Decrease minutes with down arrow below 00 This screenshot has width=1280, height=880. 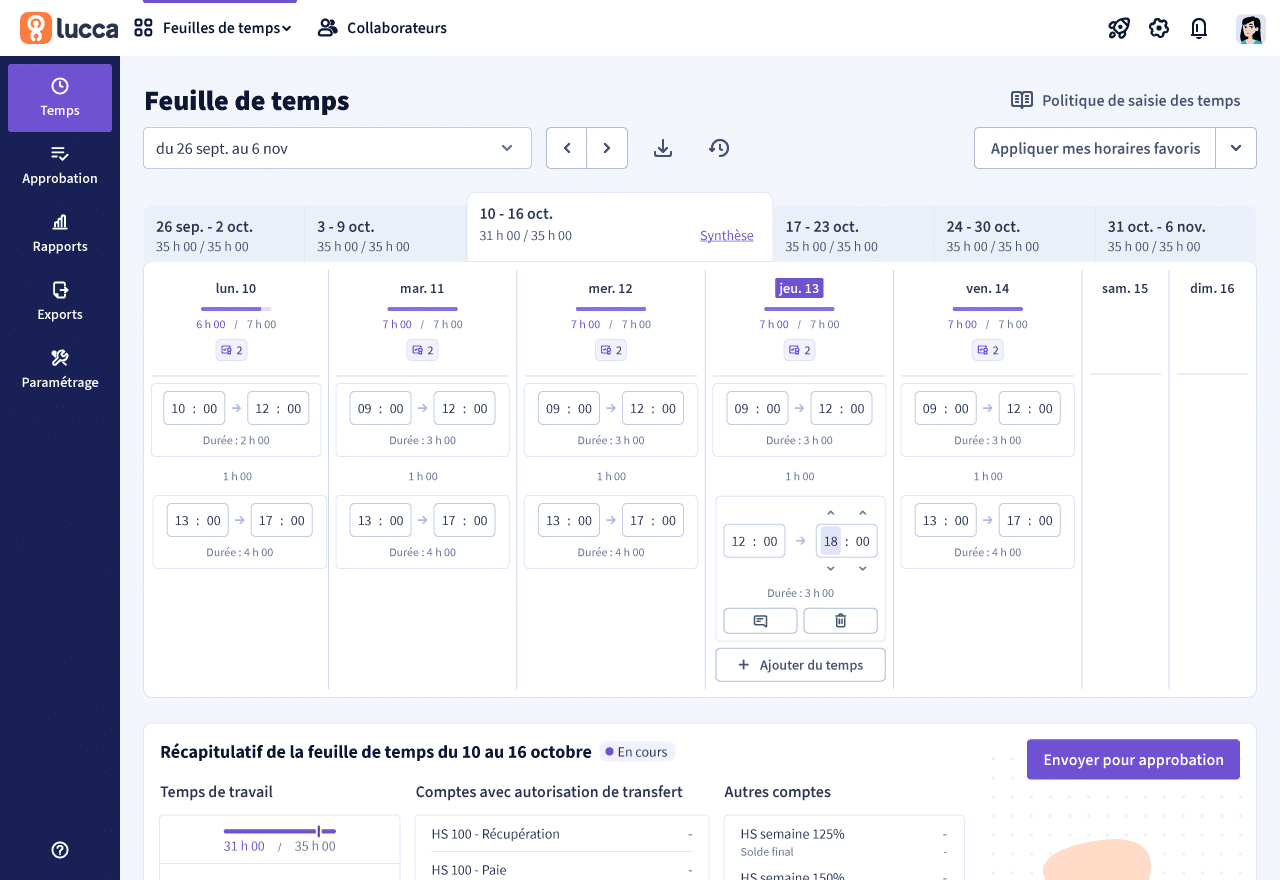(862, 569)
